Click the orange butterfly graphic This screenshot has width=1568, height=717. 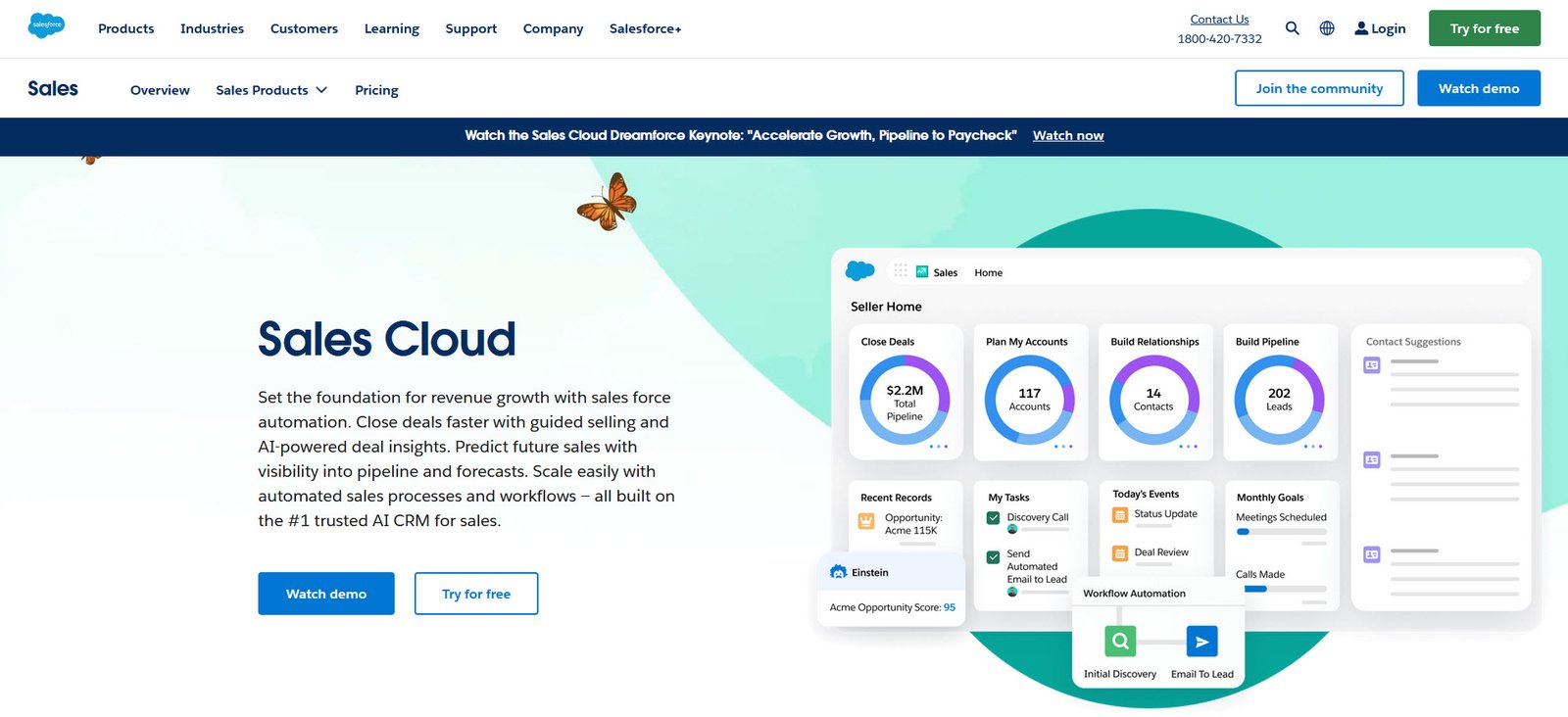tap(608, 202)
